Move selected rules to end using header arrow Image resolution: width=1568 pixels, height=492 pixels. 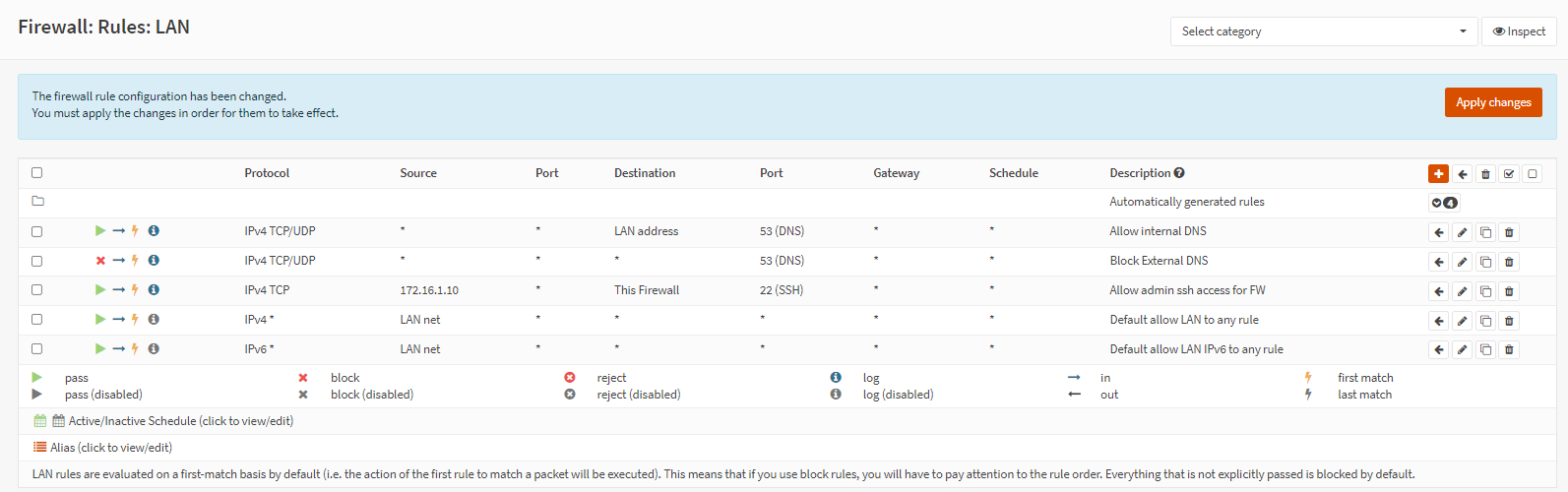coord(1463,174)
